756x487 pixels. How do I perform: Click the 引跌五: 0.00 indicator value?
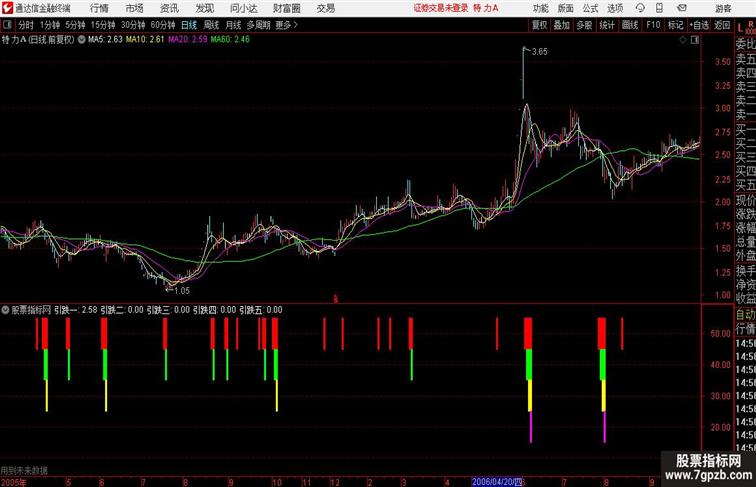[261, 310]
